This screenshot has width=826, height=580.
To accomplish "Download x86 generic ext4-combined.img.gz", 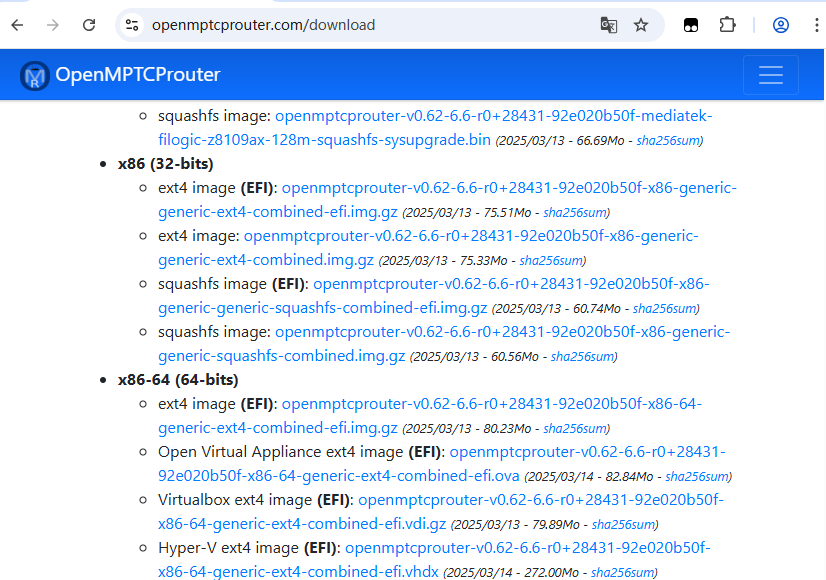I will pyautogui.click(x=266, y=260).
